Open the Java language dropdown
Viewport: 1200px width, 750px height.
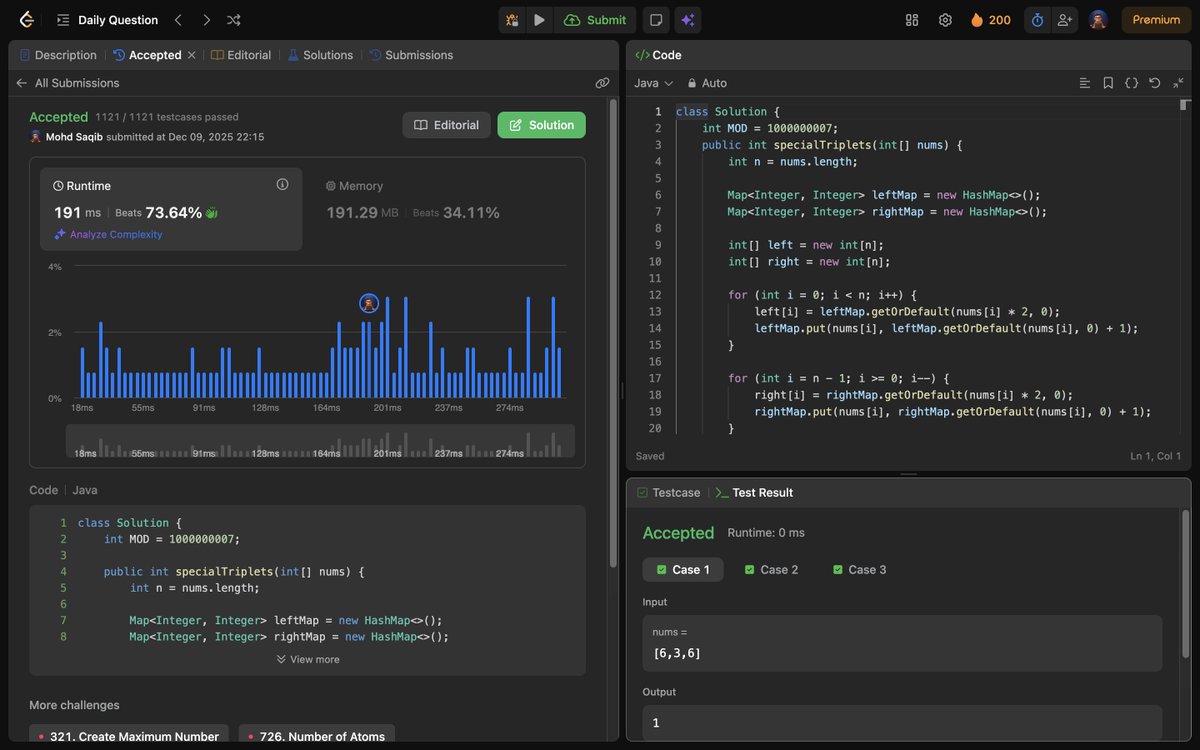[653, 83]
